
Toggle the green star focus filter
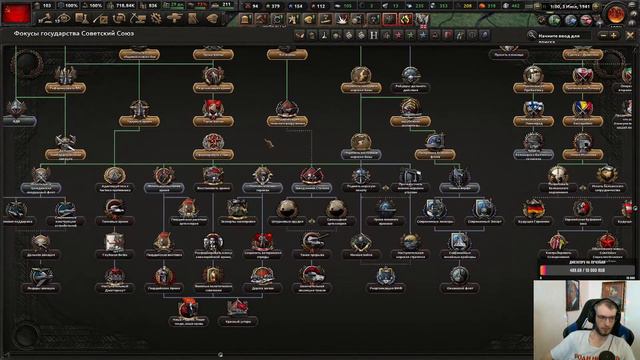click(410, 36)
